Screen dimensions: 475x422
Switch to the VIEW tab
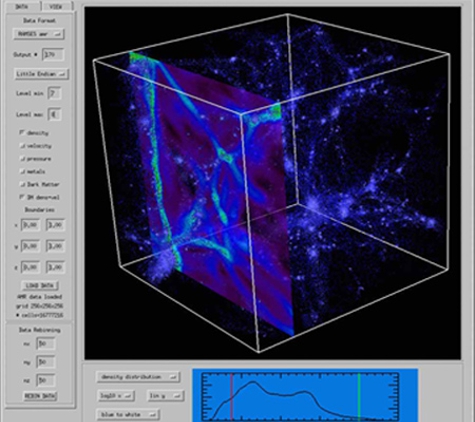coord(57,6)
